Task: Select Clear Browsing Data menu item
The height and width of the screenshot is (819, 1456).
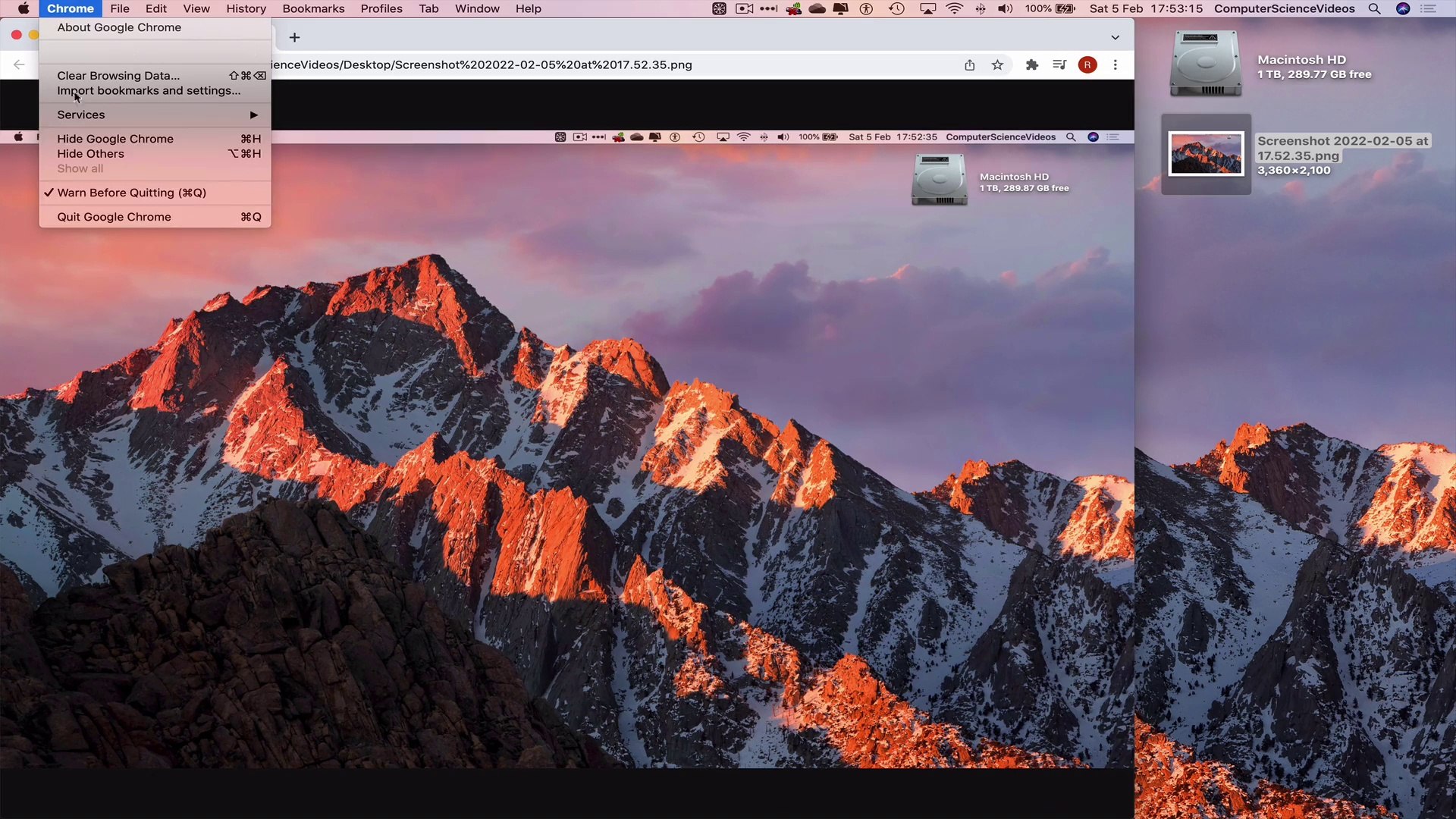Action: (x=118, y=76)
